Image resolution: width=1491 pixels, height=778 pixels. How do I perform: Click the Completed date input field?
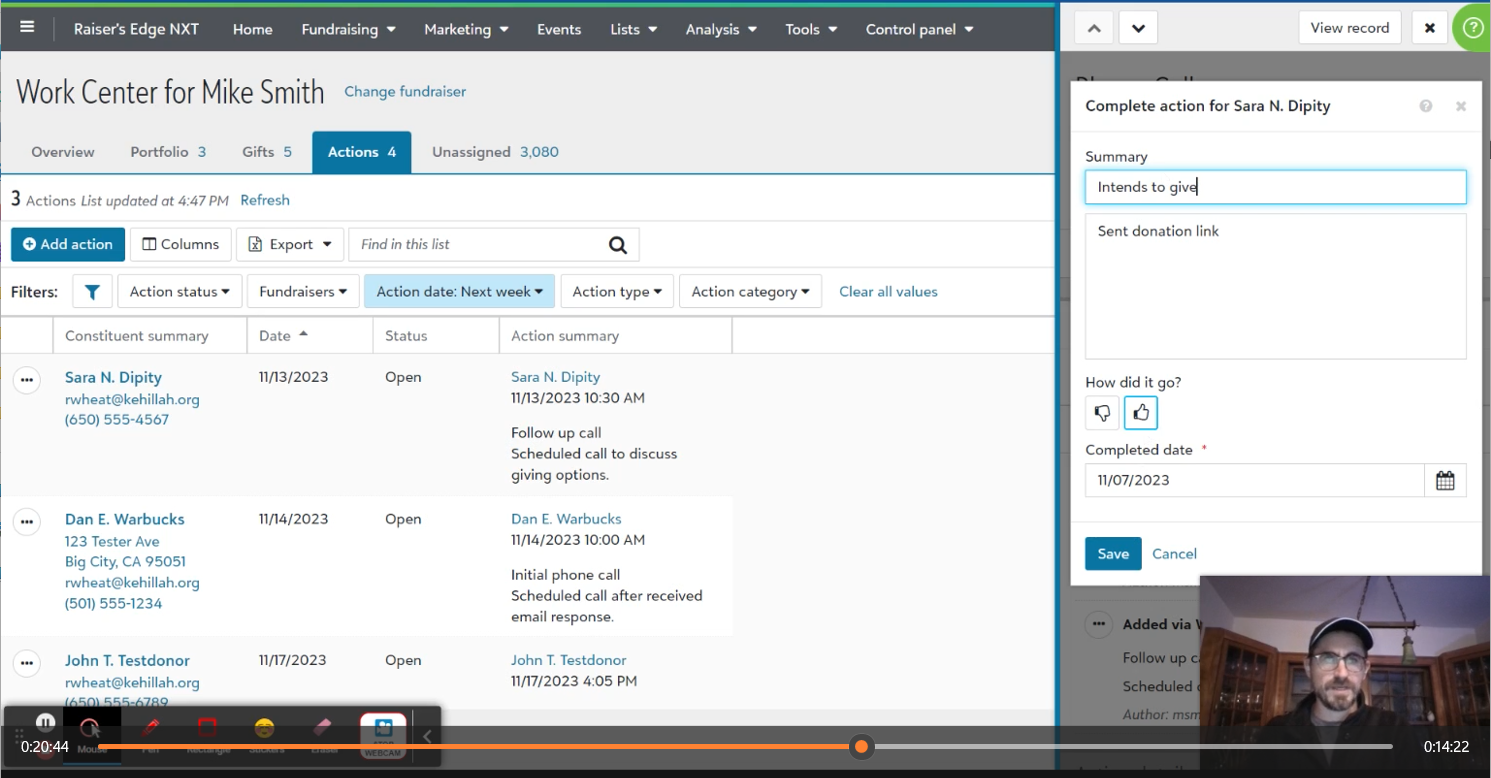(1255, 480)
